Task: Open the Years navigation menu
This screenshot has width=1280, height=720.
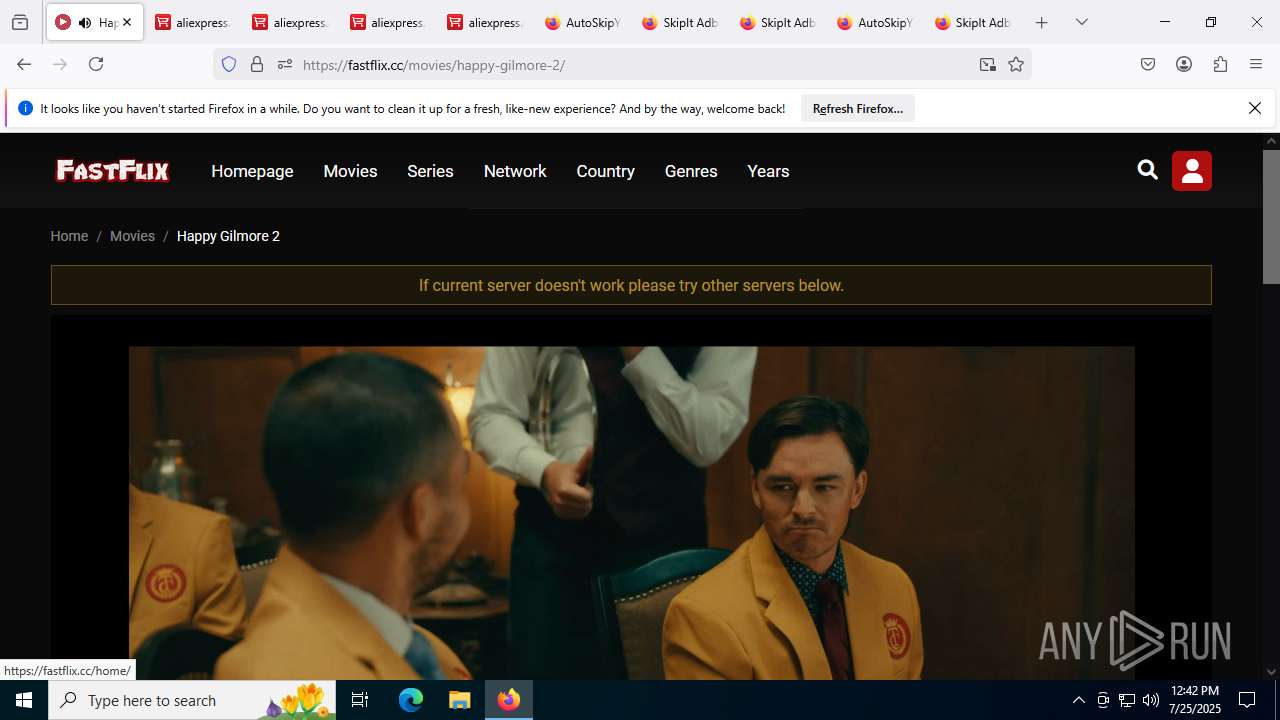Action: [x=768, y=171]
